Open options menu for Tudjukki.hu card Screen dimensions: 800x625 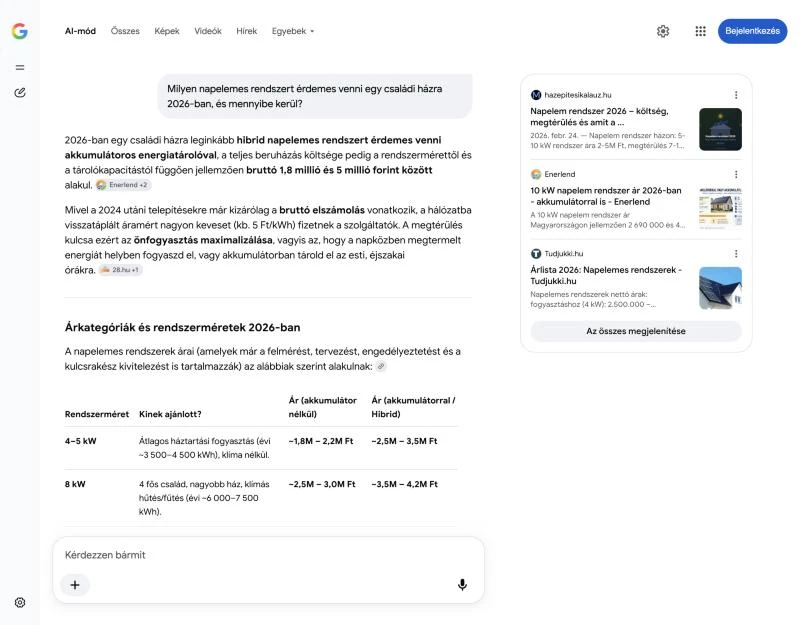736,254
